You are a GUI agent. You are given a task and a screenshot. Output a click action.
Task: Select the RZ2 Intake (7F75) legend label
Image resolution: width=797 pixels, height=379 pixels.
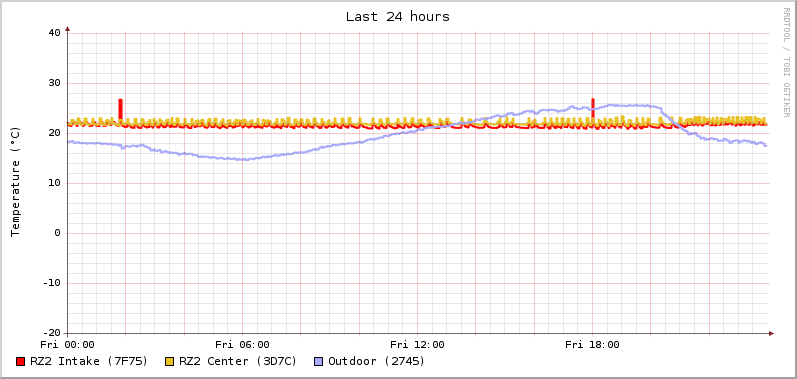pos(89,361)
